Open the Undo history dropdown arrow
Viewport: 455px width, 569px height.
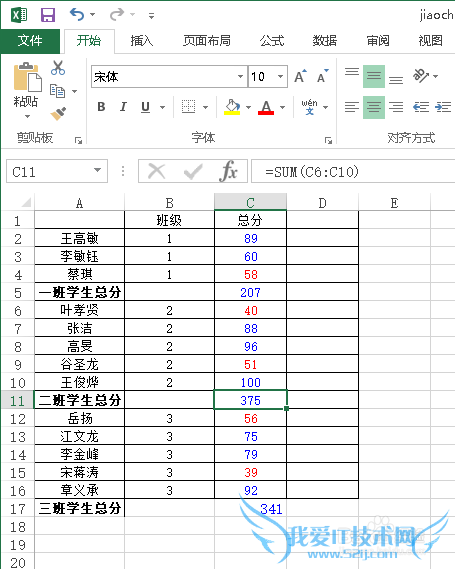tap(93, 15)
